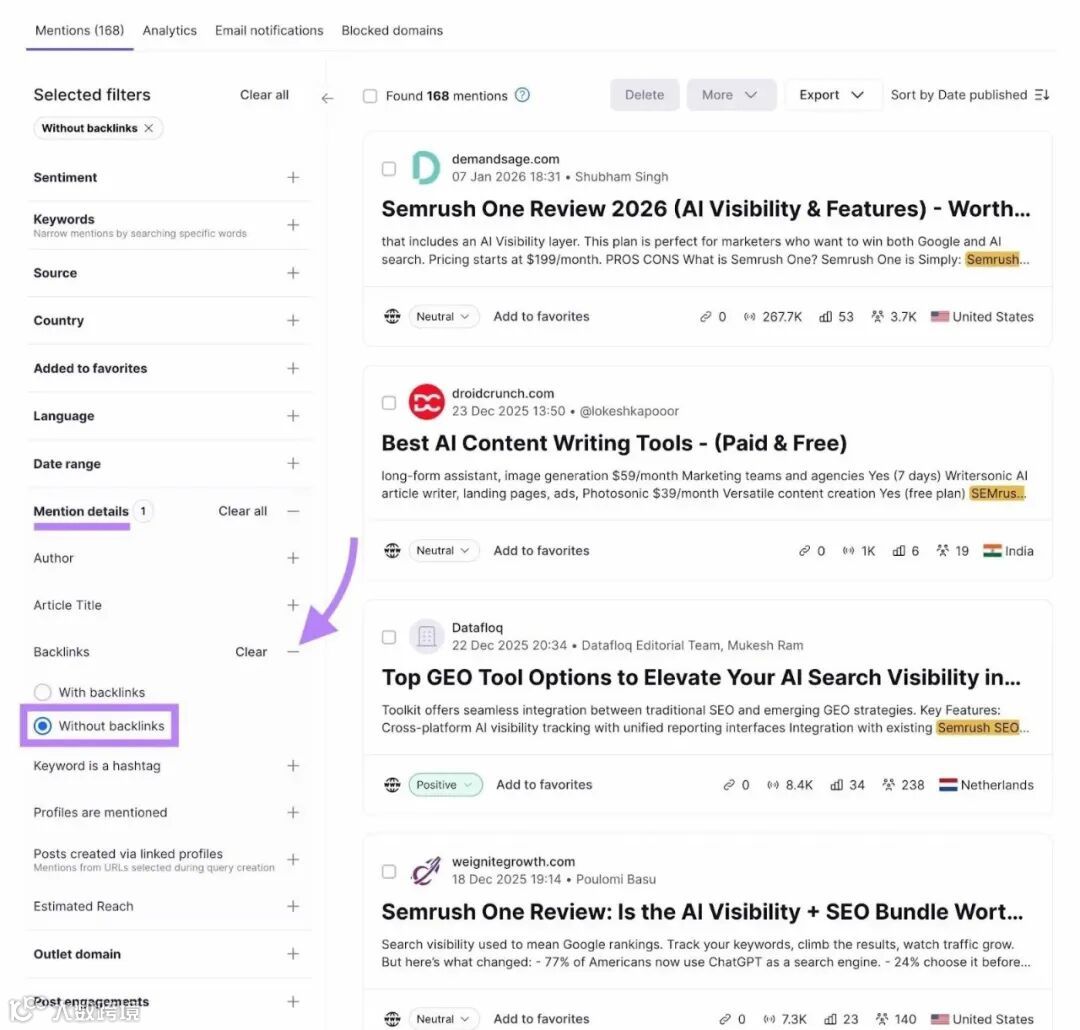Open Best AI Content Writing Tools article
Viewport: 1080px width, 1030px height.
614,443
